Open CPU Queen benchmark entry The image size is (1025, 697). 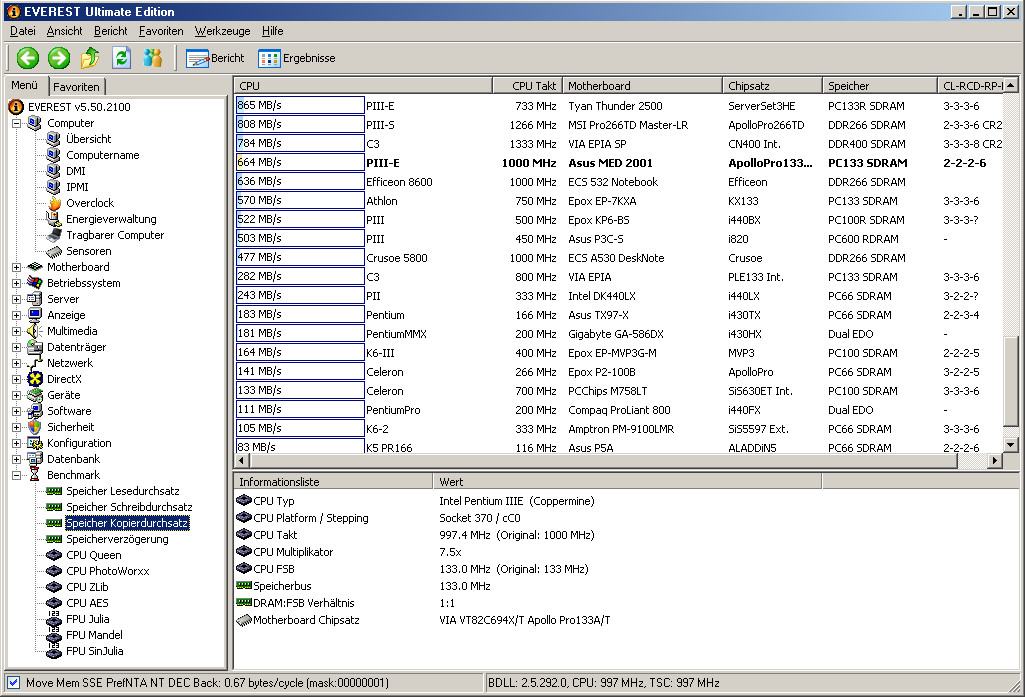(93, 555)
